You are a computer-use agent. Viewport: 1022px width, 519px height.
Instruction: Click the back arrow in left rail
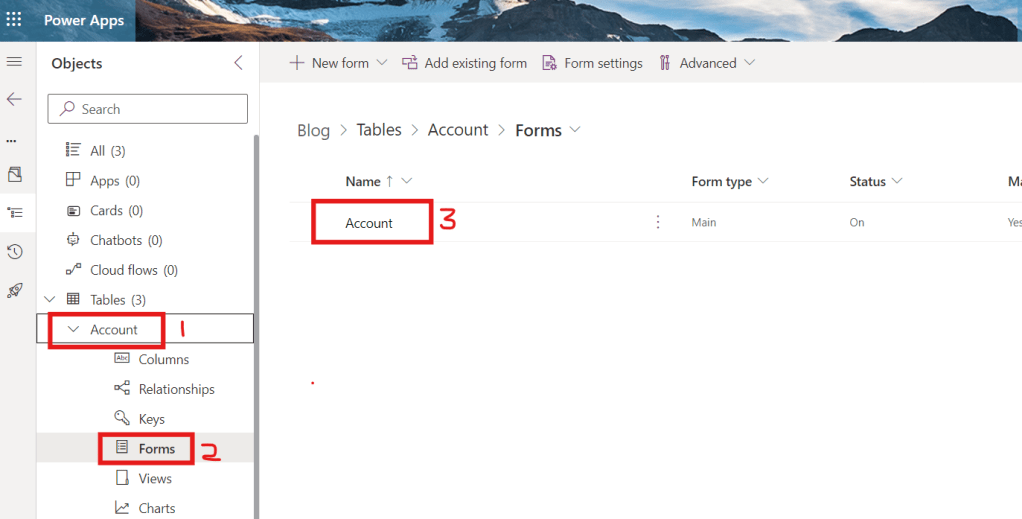coord(14,99)
